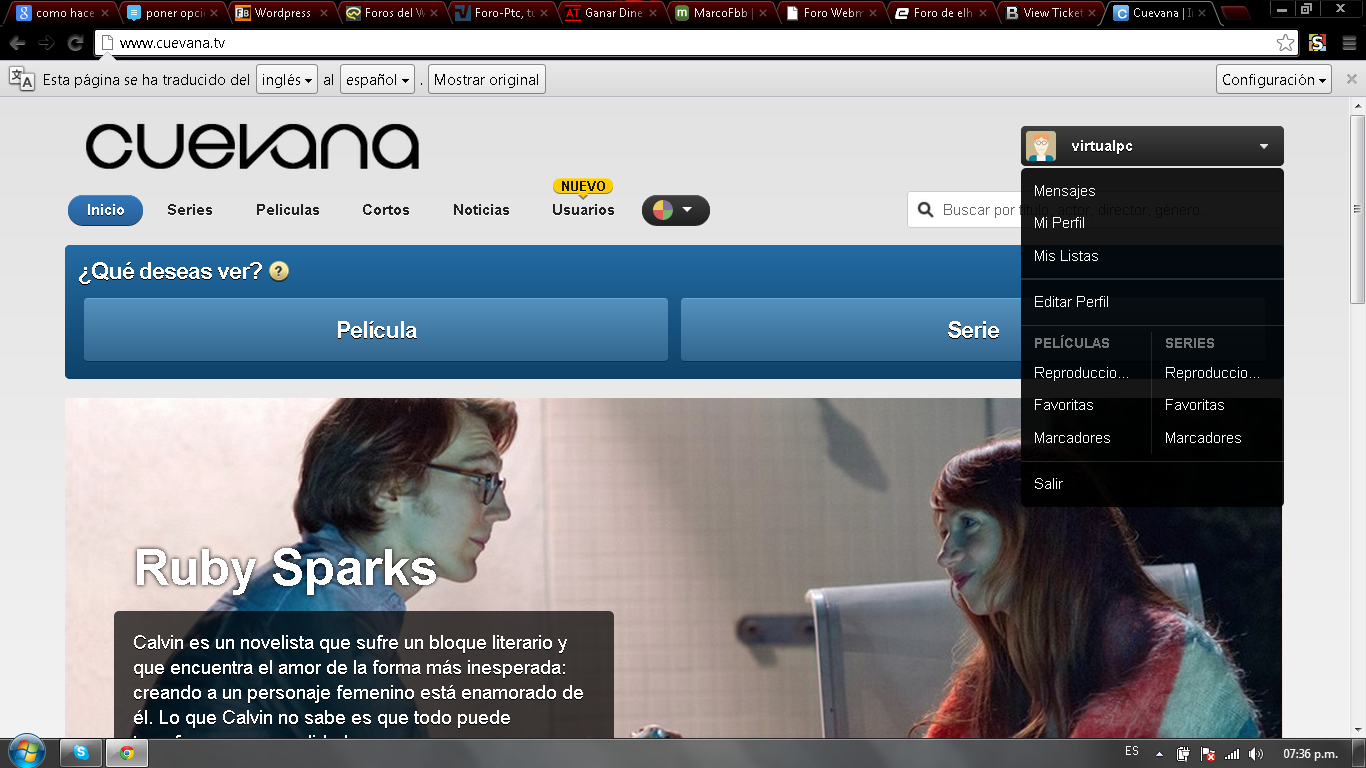Click the network signal tray icon

[1232, 754]
